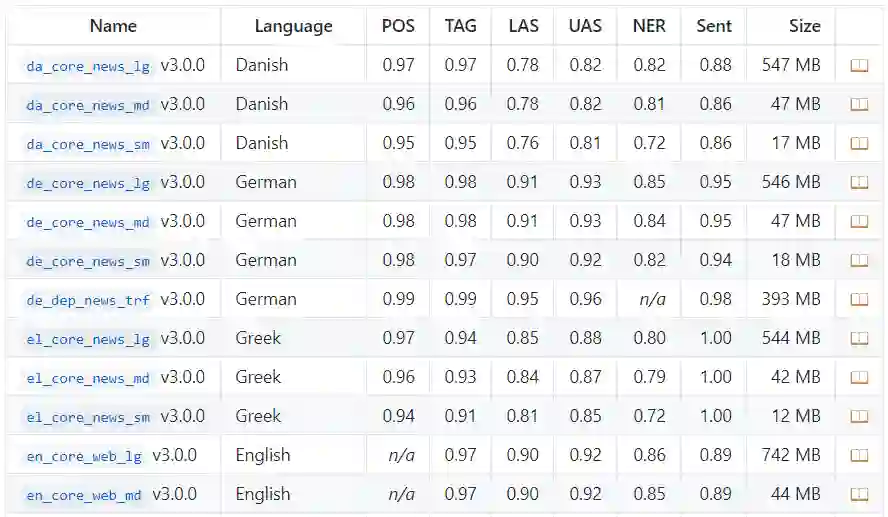Click the Language column header
The width and height of the screenshot is (888, 517).
tap(293, 26)
